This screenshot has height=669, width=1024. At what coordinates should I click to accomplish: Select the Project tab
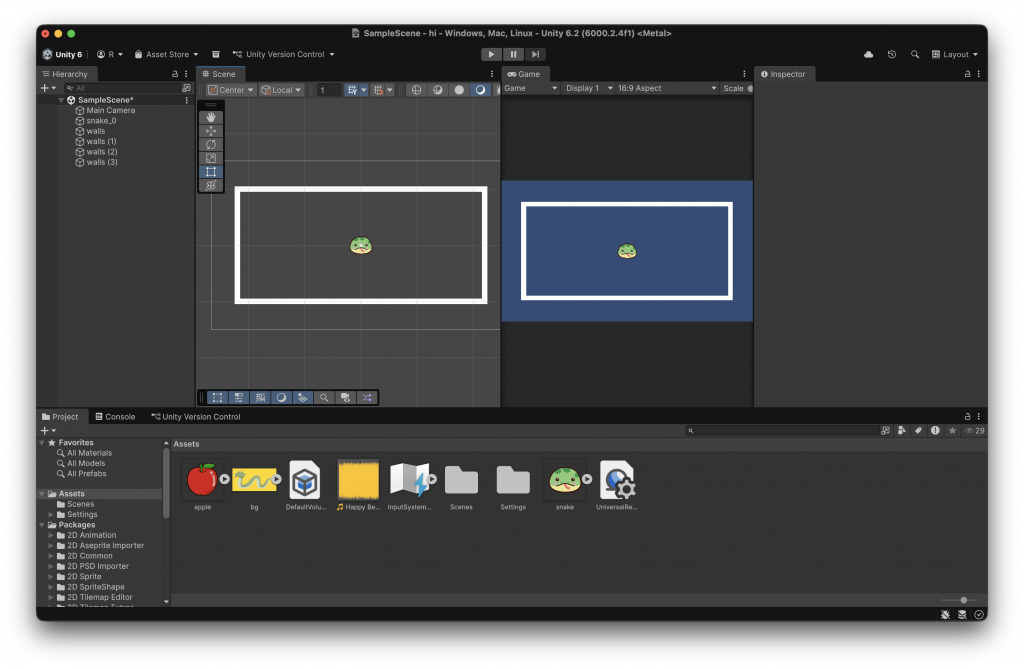point(59,416)
